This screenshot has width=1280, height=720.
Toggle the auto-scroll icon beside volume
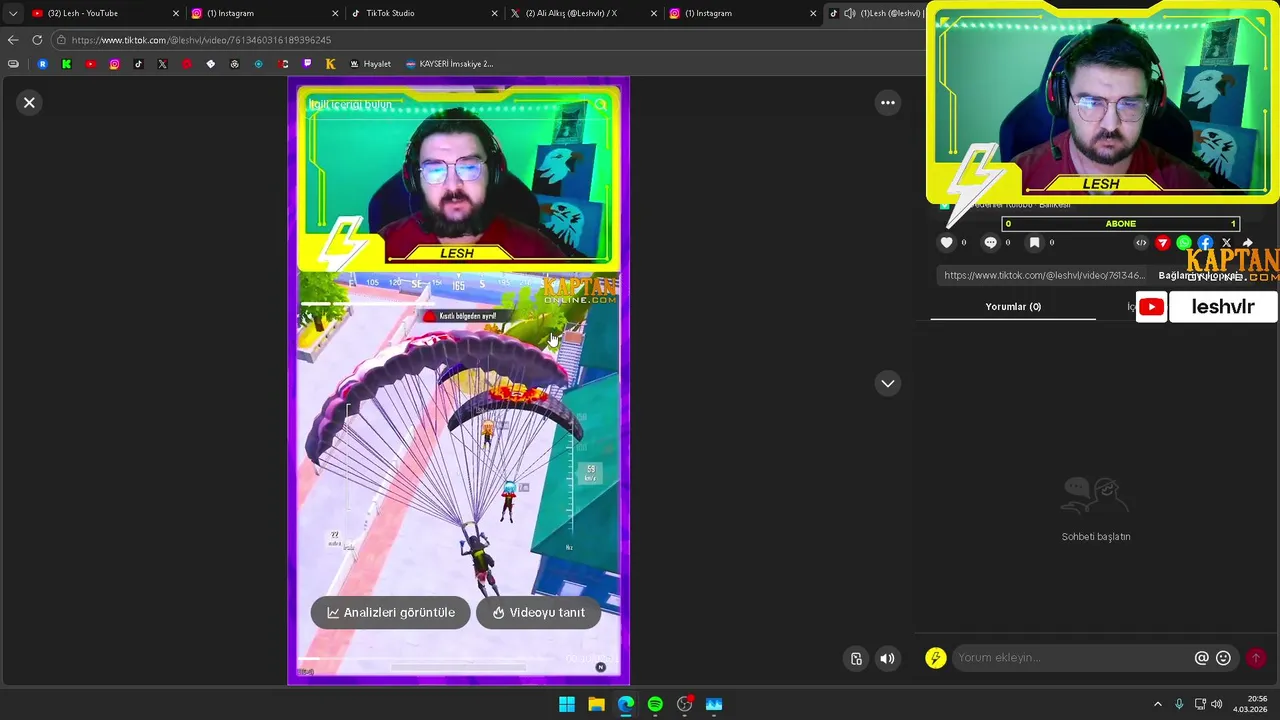856,658
